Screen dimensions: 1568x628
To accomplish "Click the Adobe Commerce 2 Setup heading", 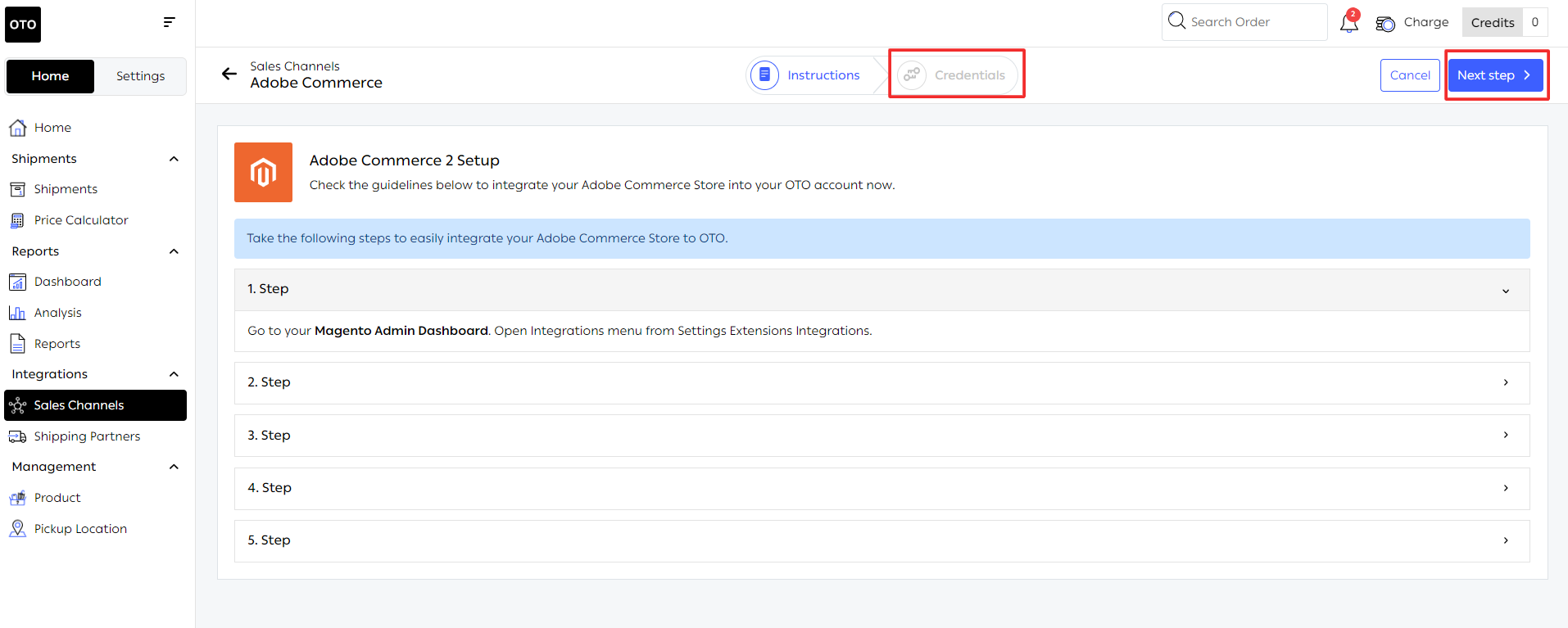I will 405,160.
